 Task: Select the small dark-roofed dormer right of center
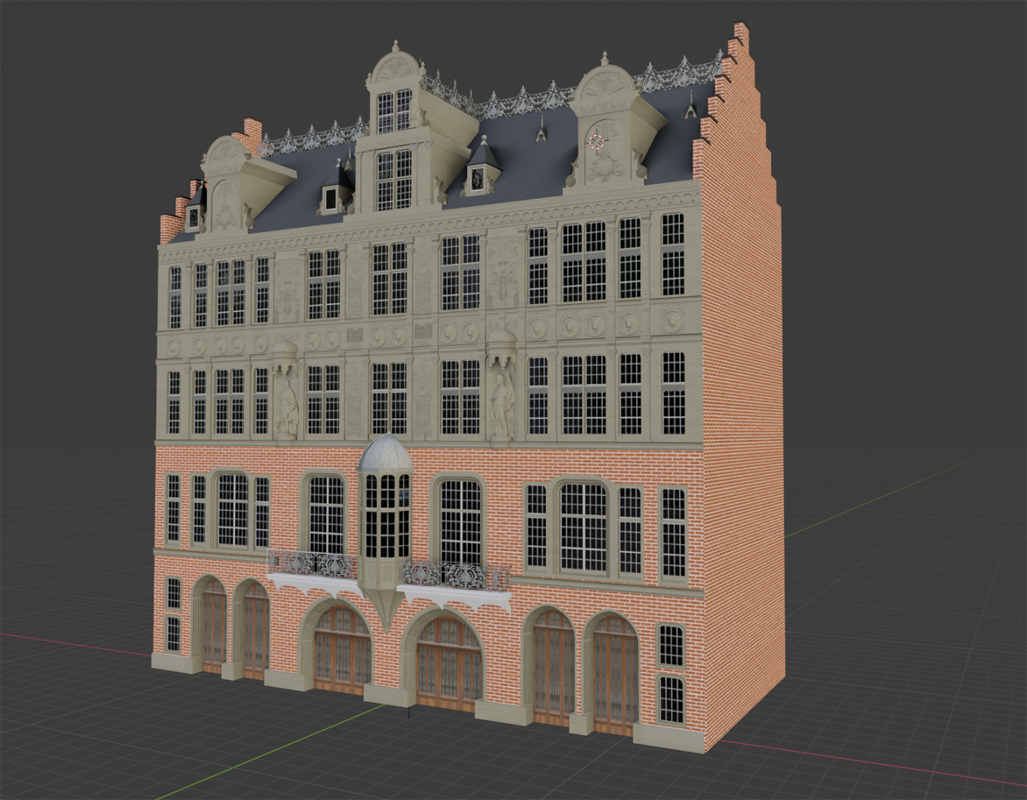[482, 168]
